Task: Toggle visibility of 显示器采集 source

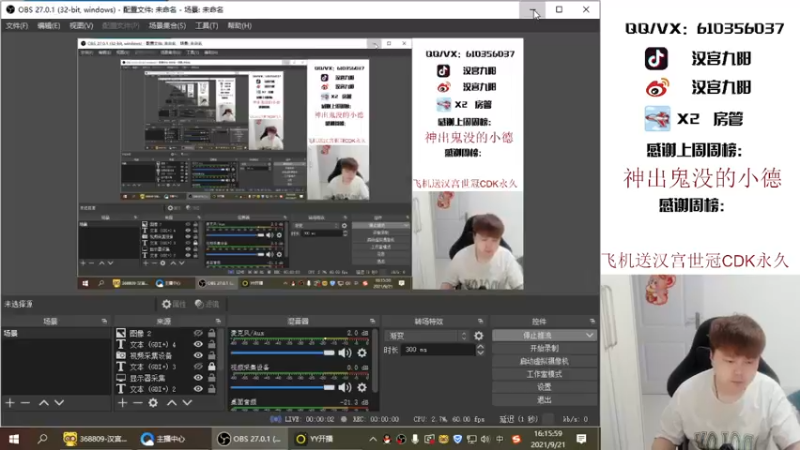Action: 198,378
